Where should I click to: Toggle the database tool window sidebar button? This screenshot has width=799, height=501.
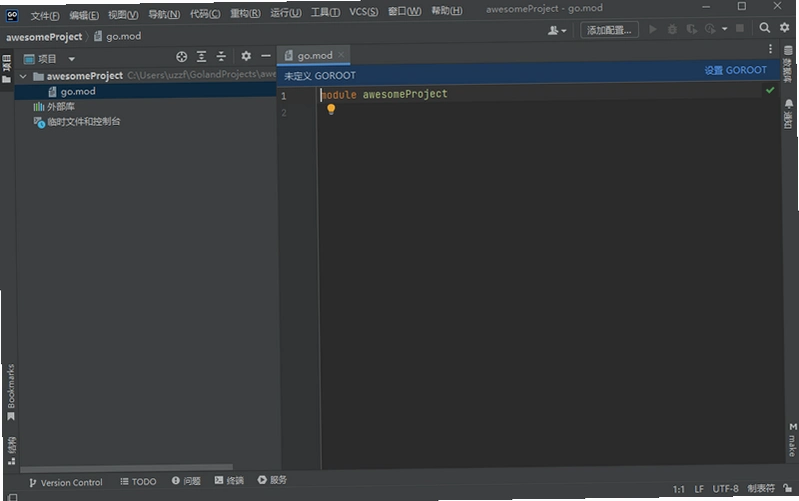pyautogui.click(x=788, y=64)
